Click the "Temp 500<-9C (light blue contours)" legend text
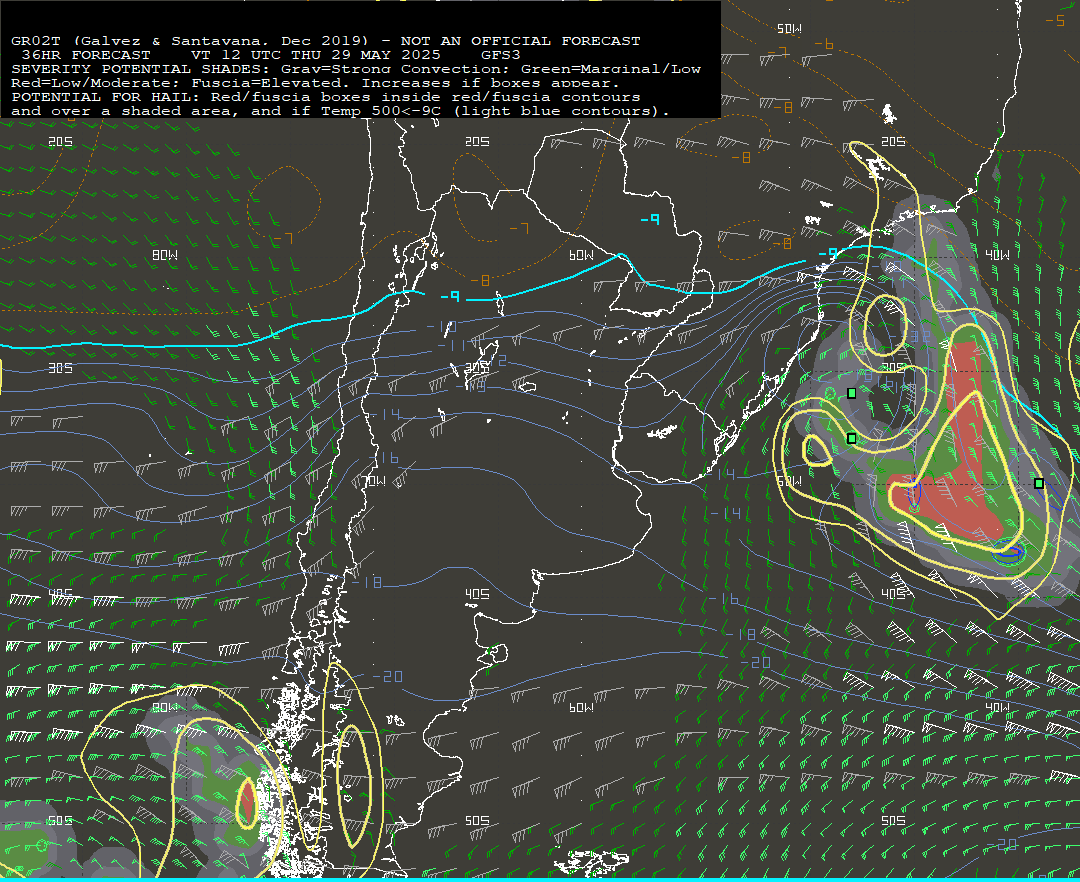The image size is (1080, 882). 495,111
